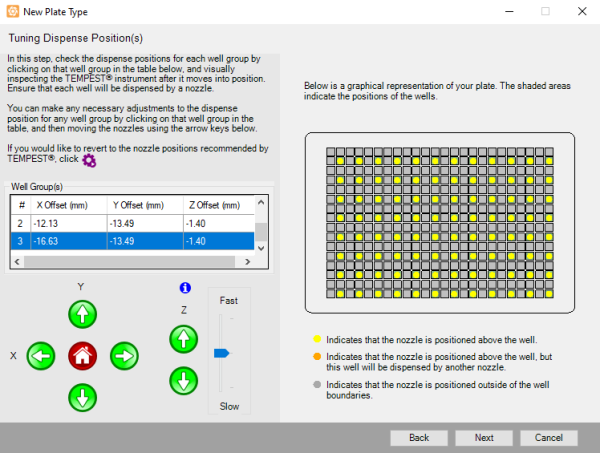600x453 pixels.
Task: Click X Offset value -16.63
Action: point(46,241)
